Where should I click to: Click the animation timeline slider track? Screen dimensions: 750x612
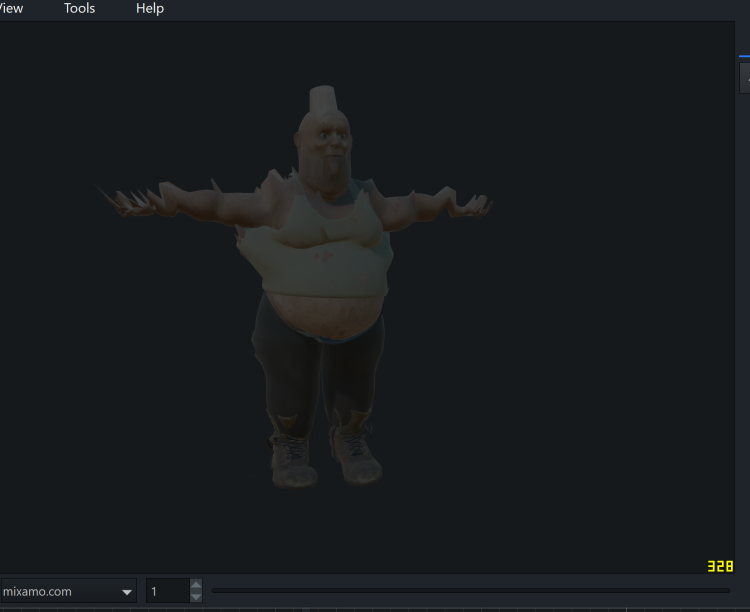coord(471,591)
